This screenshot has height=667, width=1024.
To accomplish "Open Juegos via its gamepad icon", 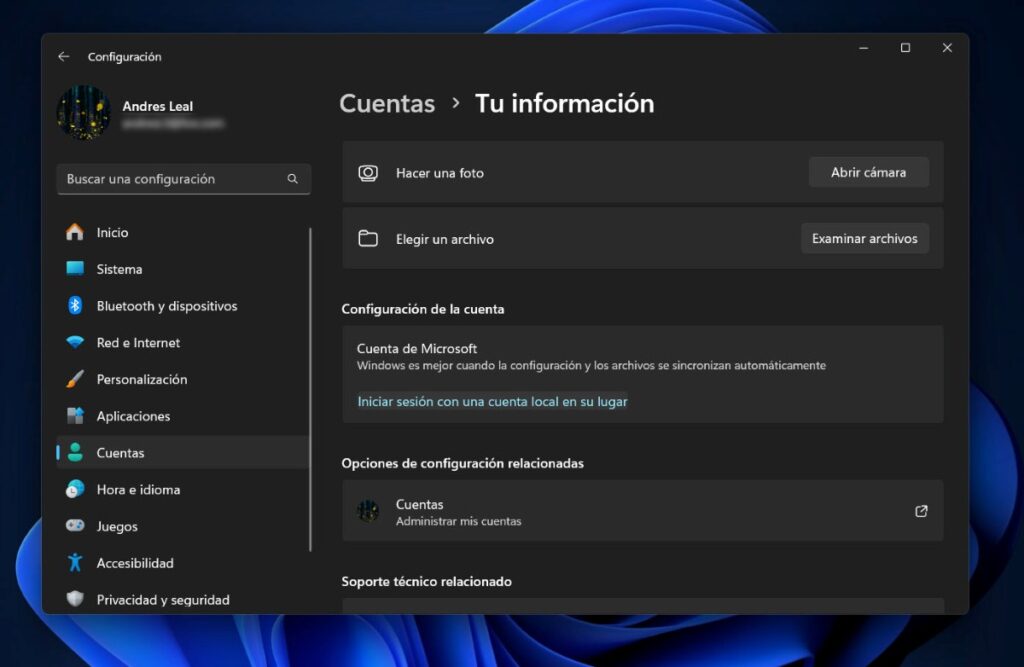I will pyautogui.click(x=77, y=526).
